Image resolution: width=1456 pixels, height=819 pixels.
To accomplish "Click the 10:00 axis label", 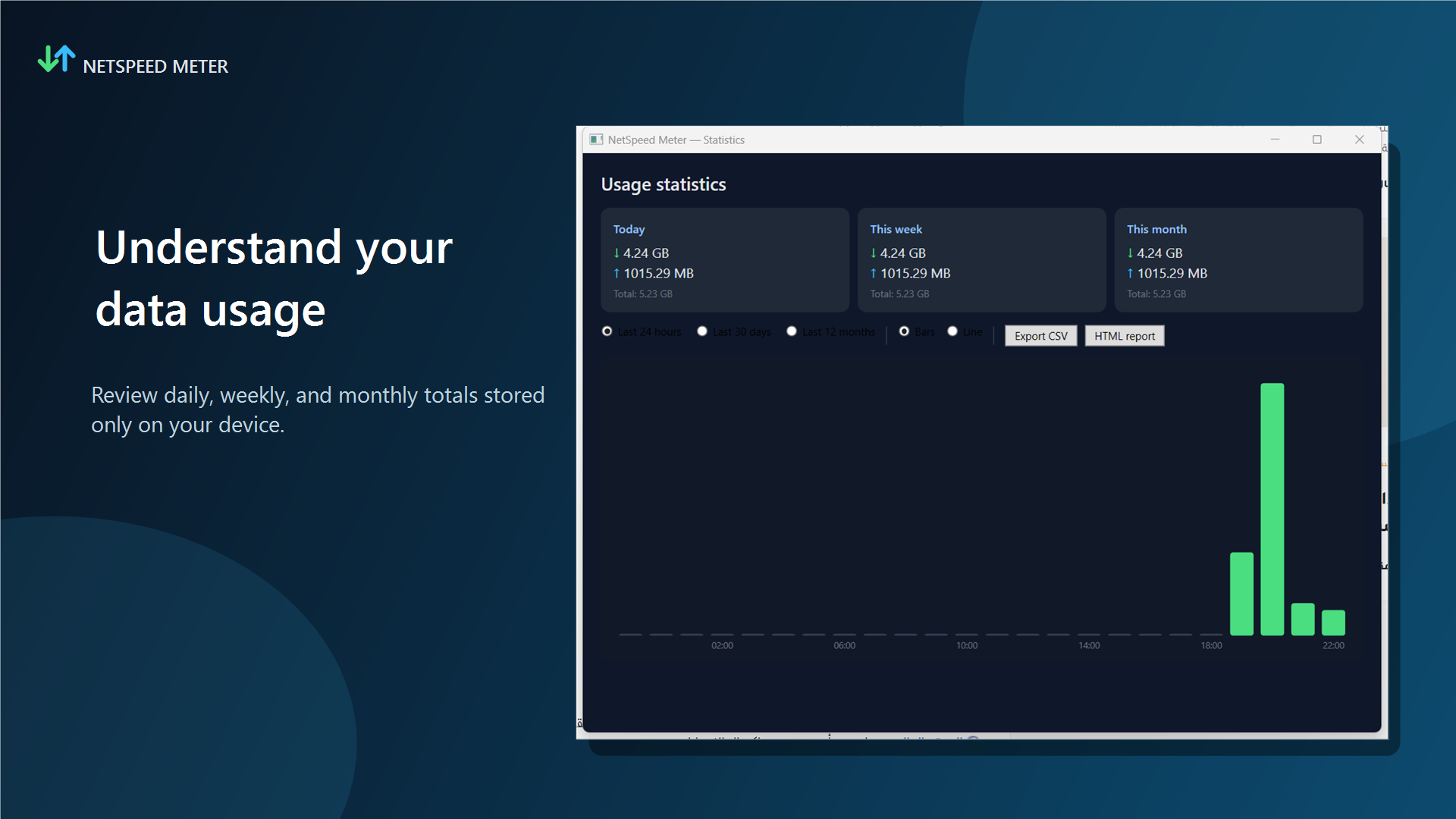I will [967, 645].
